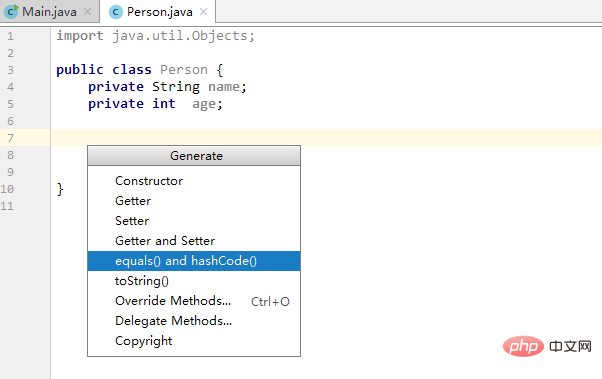Screen dimensions: 602x379
Task: Close the Person.java tab
Action: [x=203, y=12]
